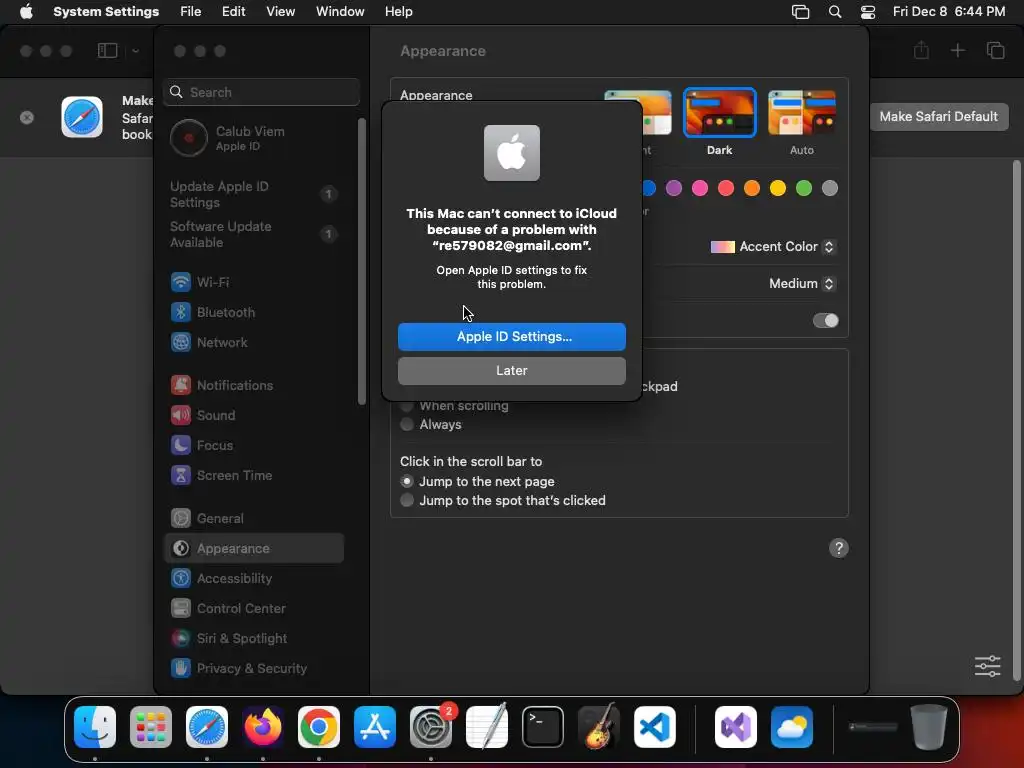1024x768 pixels.
Task: Dismiss the Safari default banner close icon
Action: 27,118
